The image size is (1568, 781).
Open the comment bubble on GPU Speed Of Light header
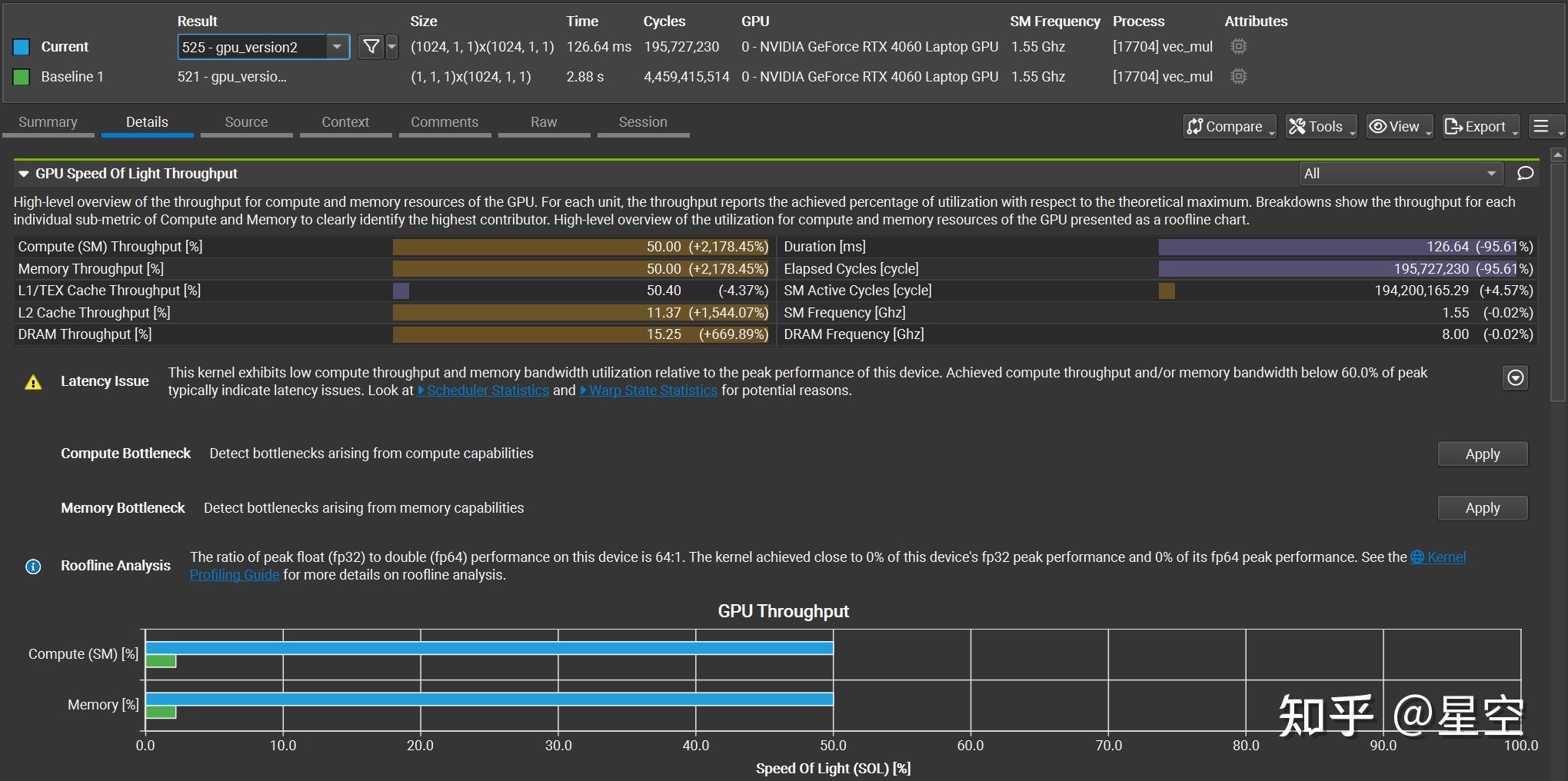(x=1525, y=173)
